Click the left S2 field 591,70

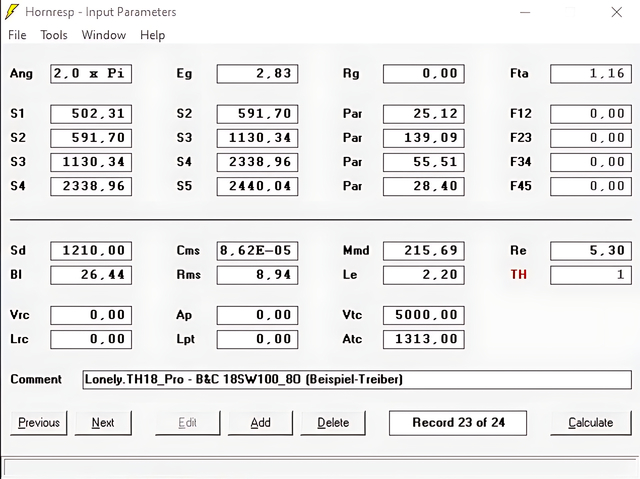91,138
